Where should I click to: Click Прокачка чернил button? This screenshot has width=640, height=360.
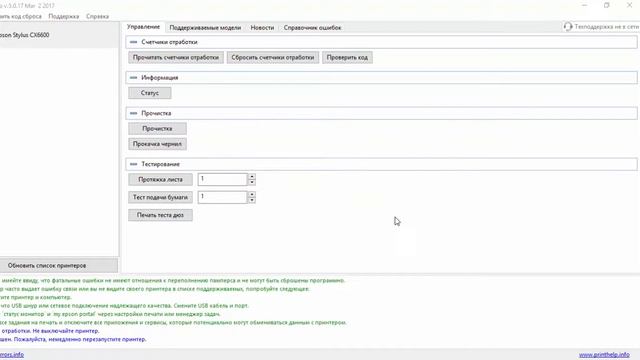click(157, 144)
